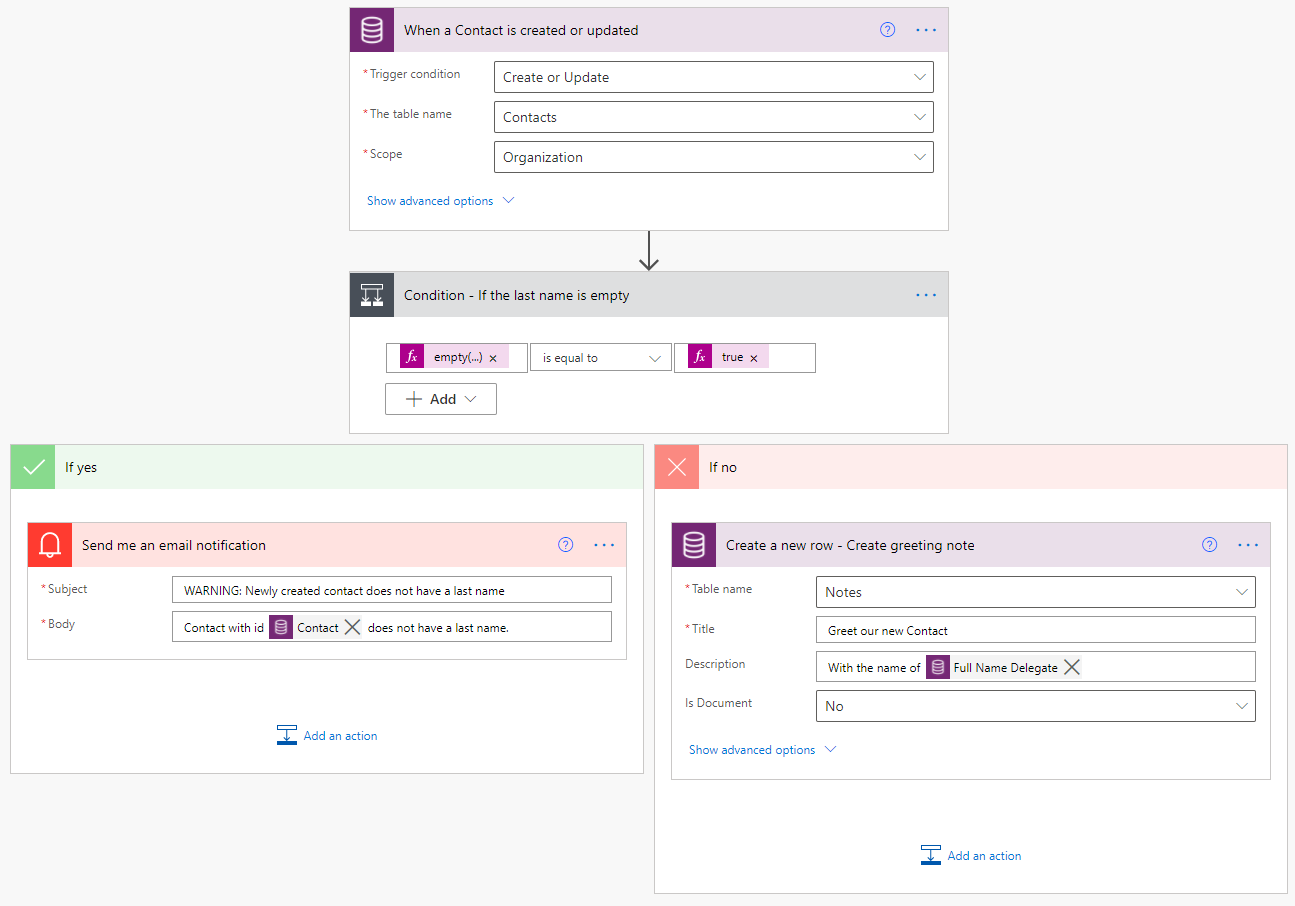
Task: Open help for Create a new row
Action: [x=1209, y=545]
